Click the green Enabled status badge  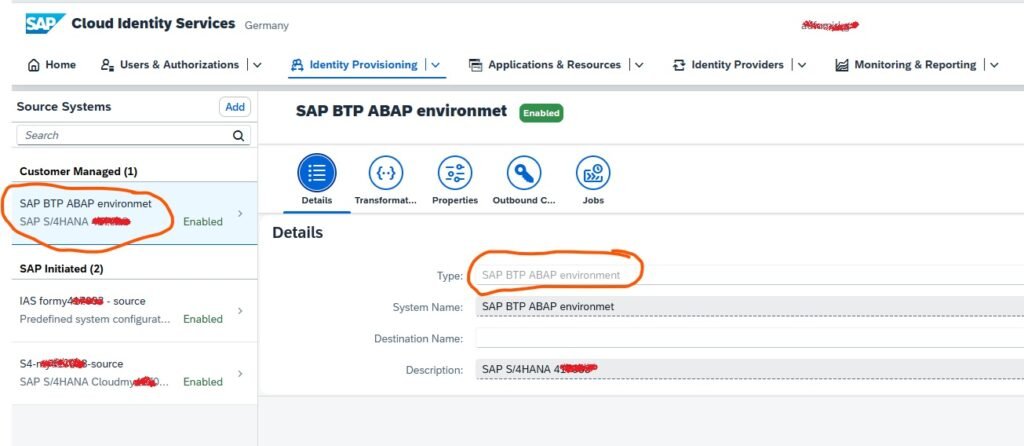541,113
